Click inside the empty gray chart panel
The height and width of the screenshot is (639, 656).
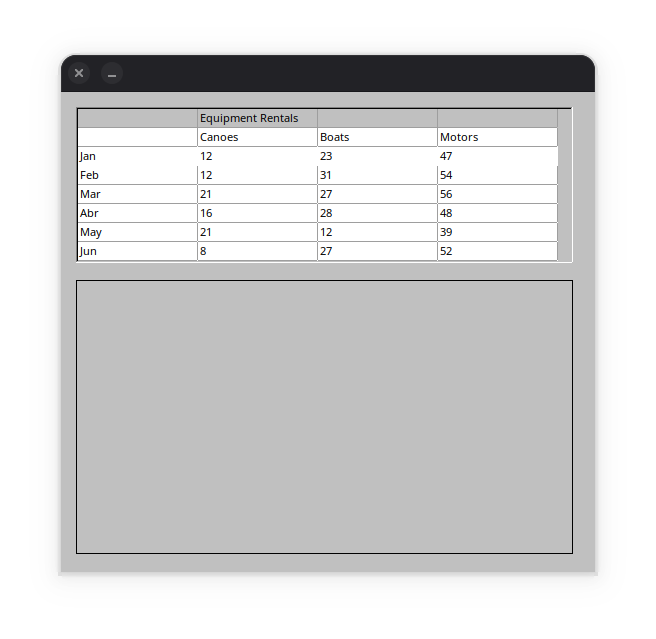click(324, 417)
